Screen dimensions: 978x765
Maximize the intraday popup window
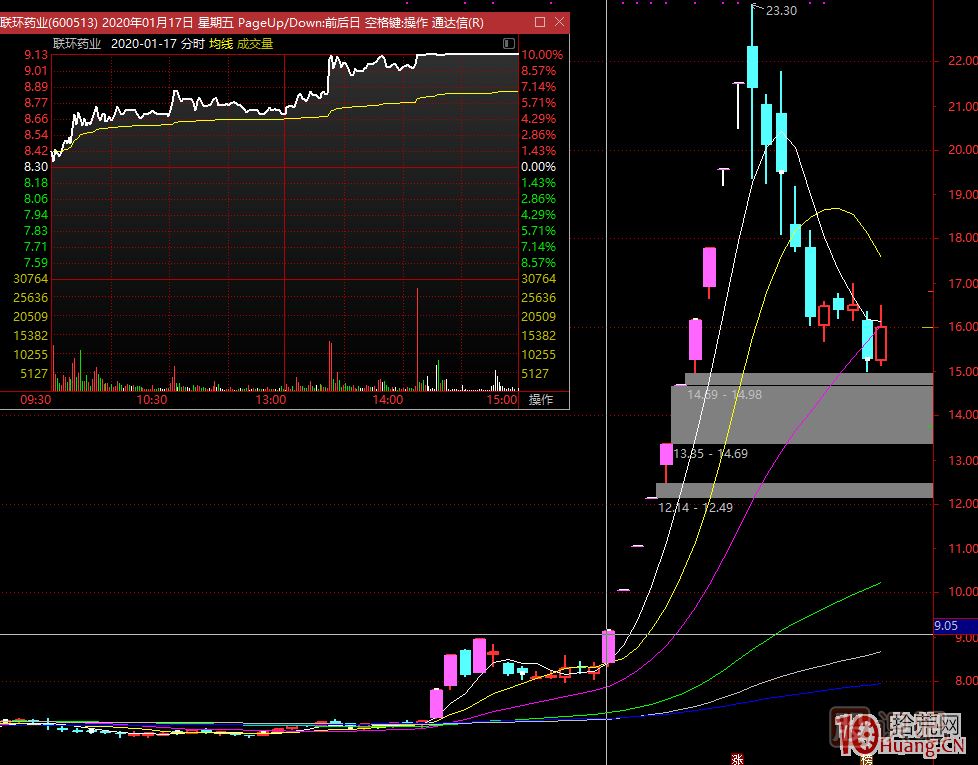[540, 22]
